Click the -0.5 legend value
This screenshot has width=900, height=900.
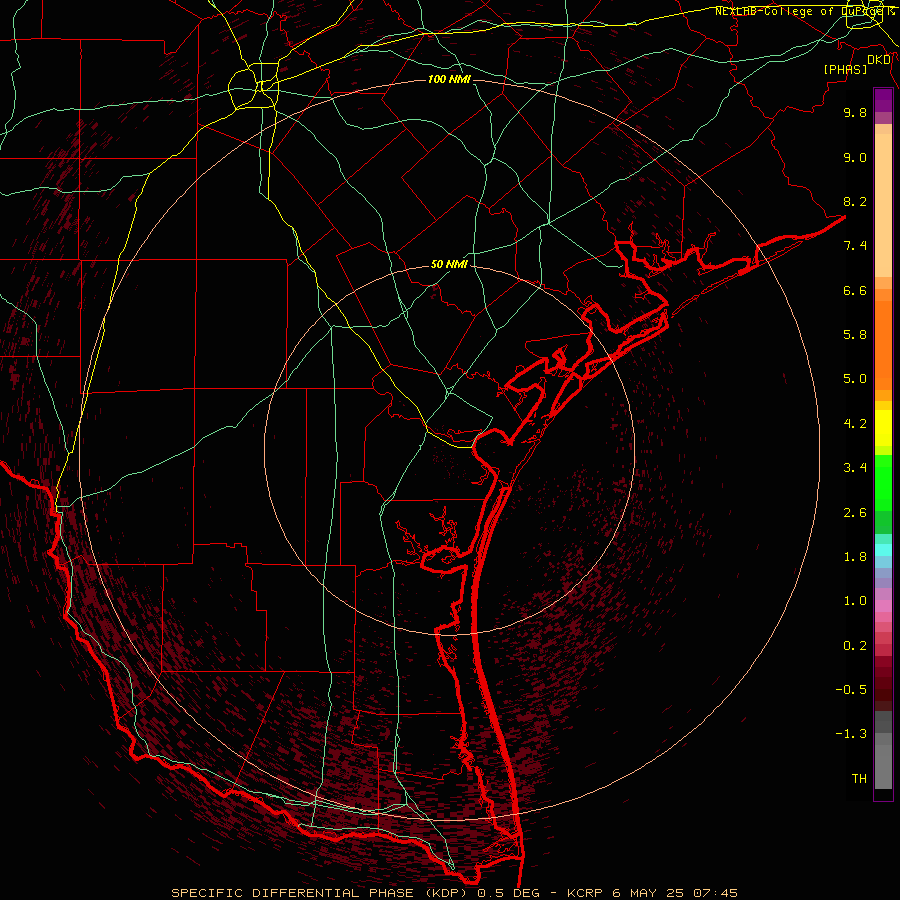coord(851,690)
